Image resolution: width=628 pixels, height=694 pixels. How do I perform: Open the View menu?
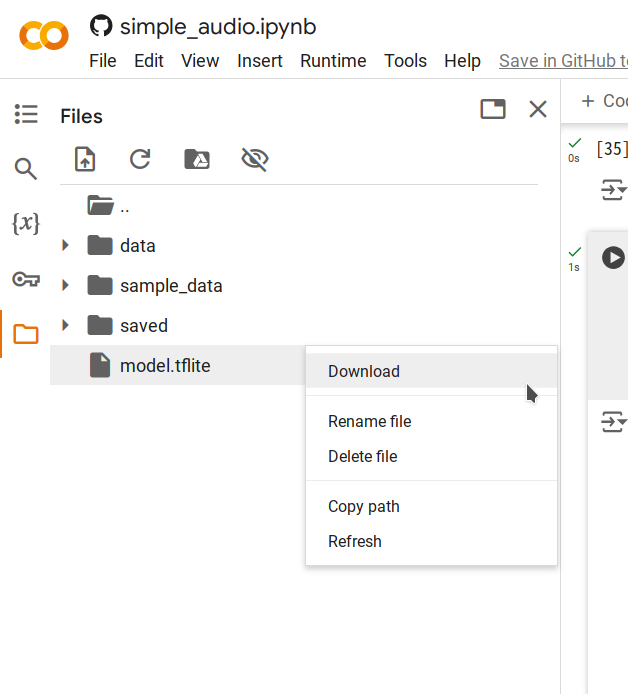tap(200, 61)
